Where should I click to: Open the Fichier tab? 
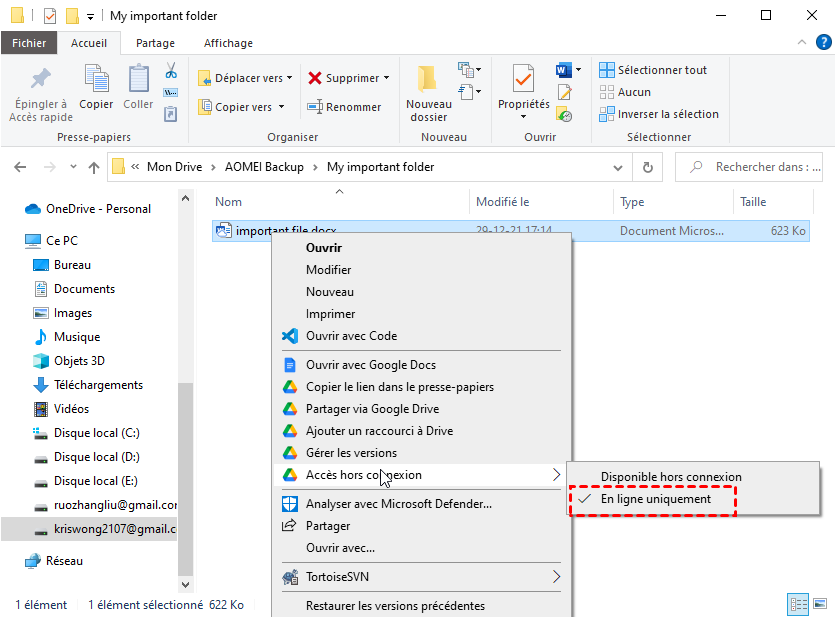(29, 43)
